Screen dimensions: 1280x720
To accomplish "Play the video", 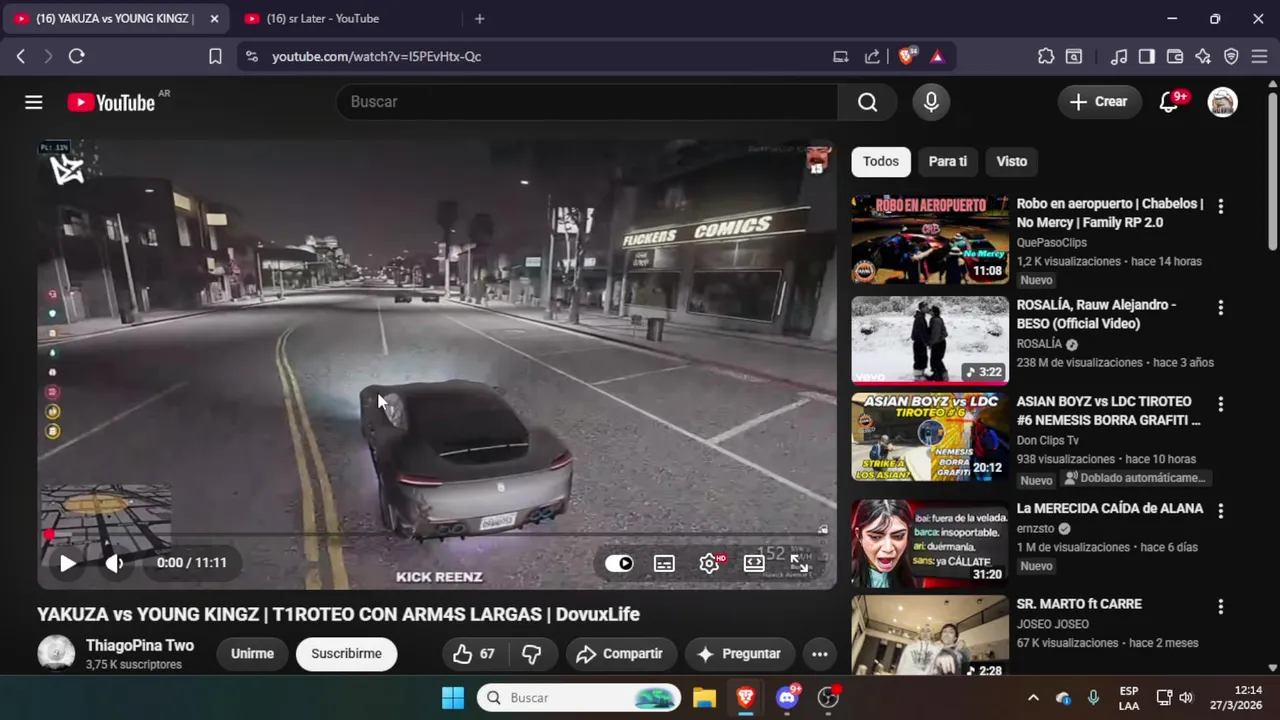I will [67, 563].
